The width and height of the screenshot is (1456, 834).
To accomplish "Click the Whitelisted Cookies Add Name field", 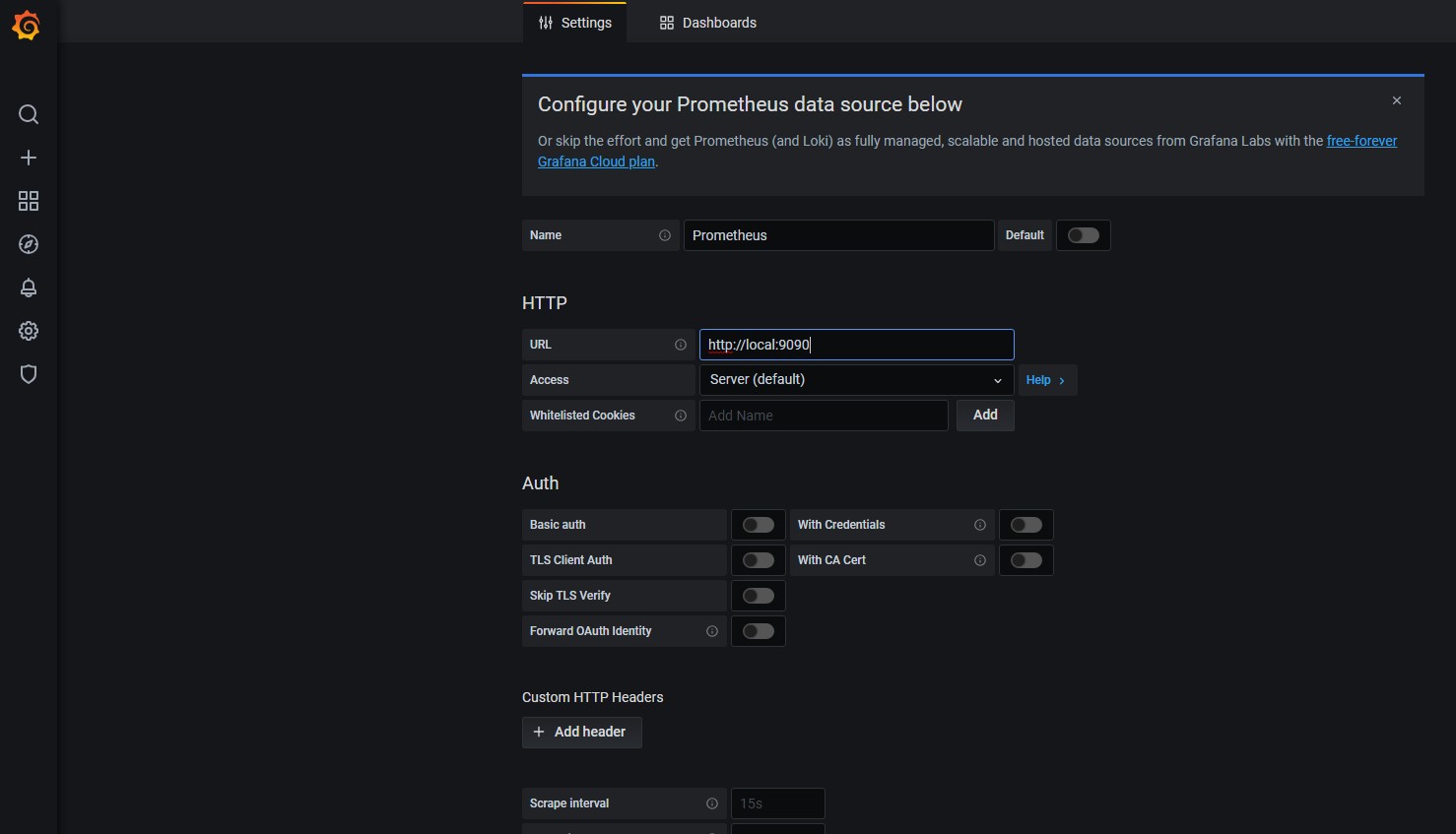I will (x=823, y=416).
